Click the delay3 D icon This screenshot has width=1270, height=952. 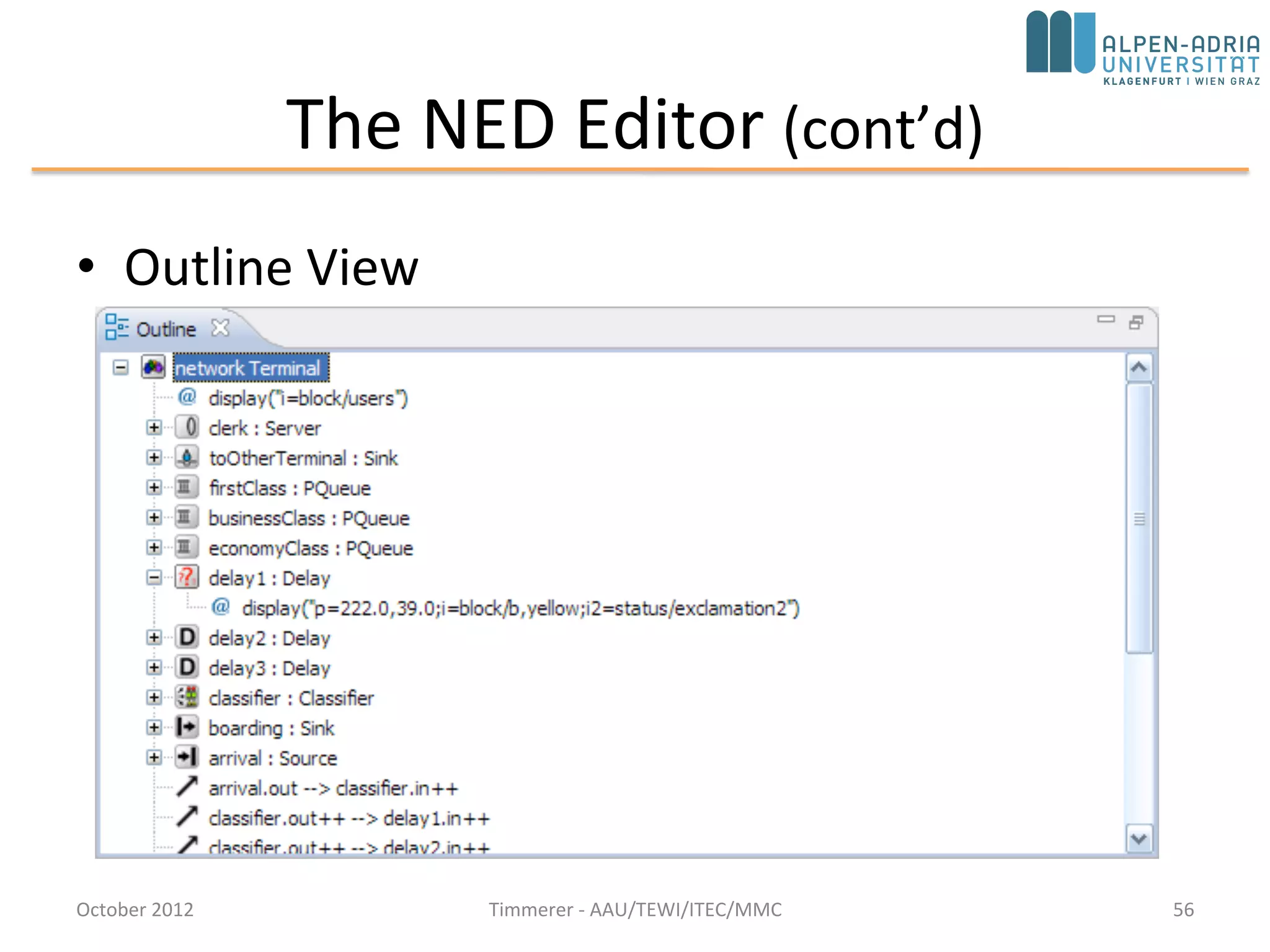tap(187, 668)
